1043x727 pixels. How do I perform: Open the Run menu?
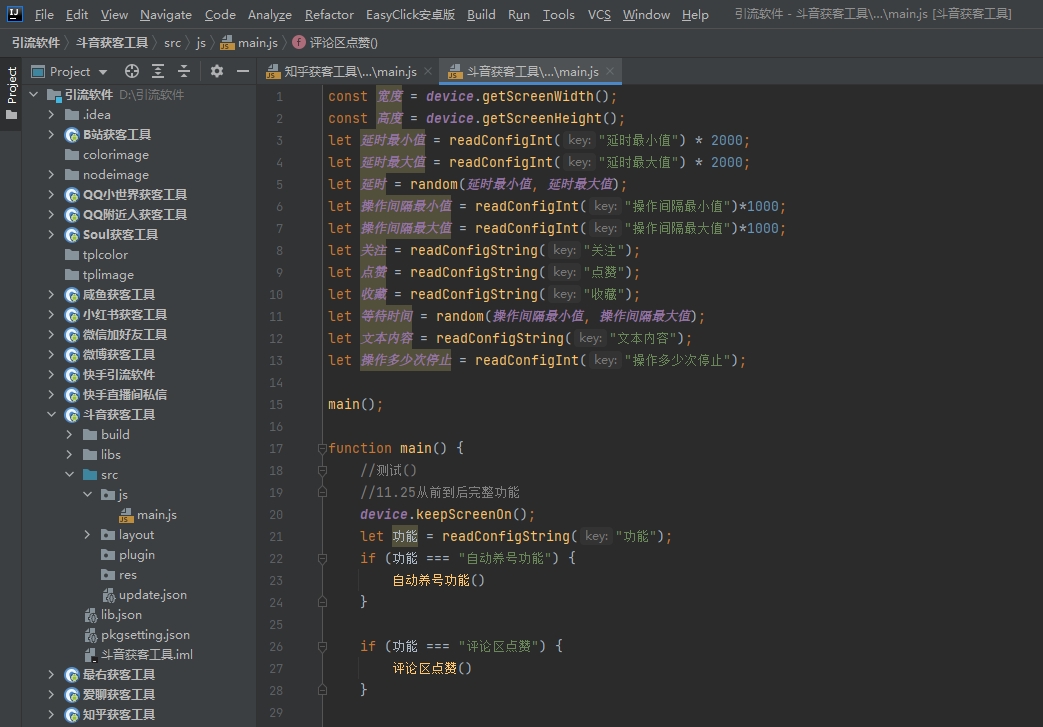(519, 15)
